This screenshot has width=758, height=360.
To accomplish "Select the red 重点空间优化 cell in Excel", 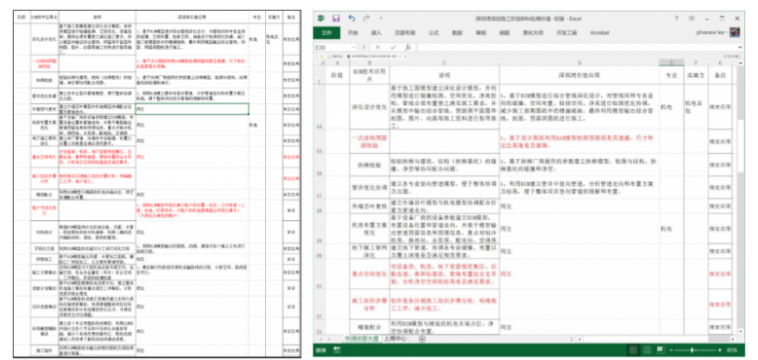I will (370, 274).
